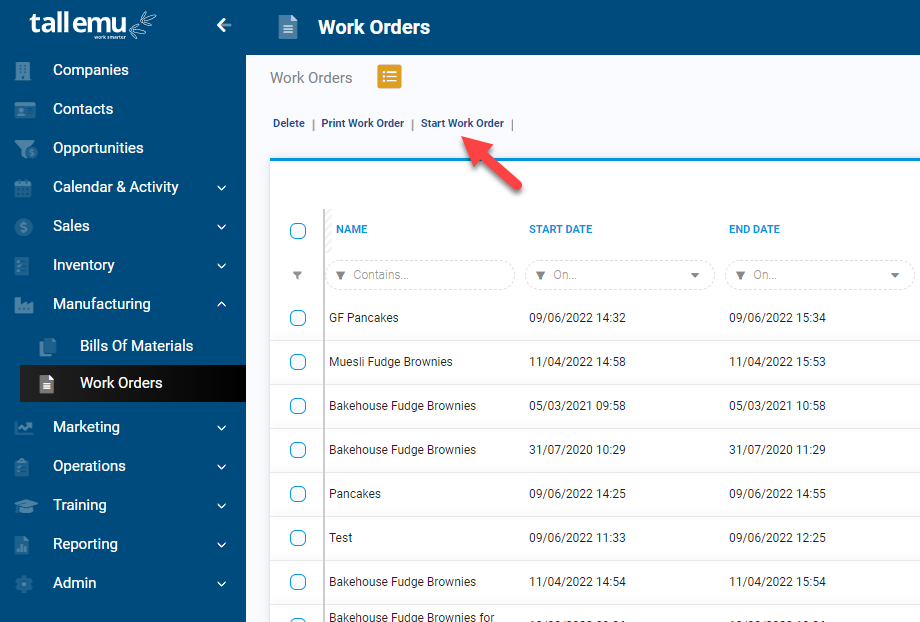Sort by the START DATE column header
The image size is (920, 622).
(x=560, y=229)
